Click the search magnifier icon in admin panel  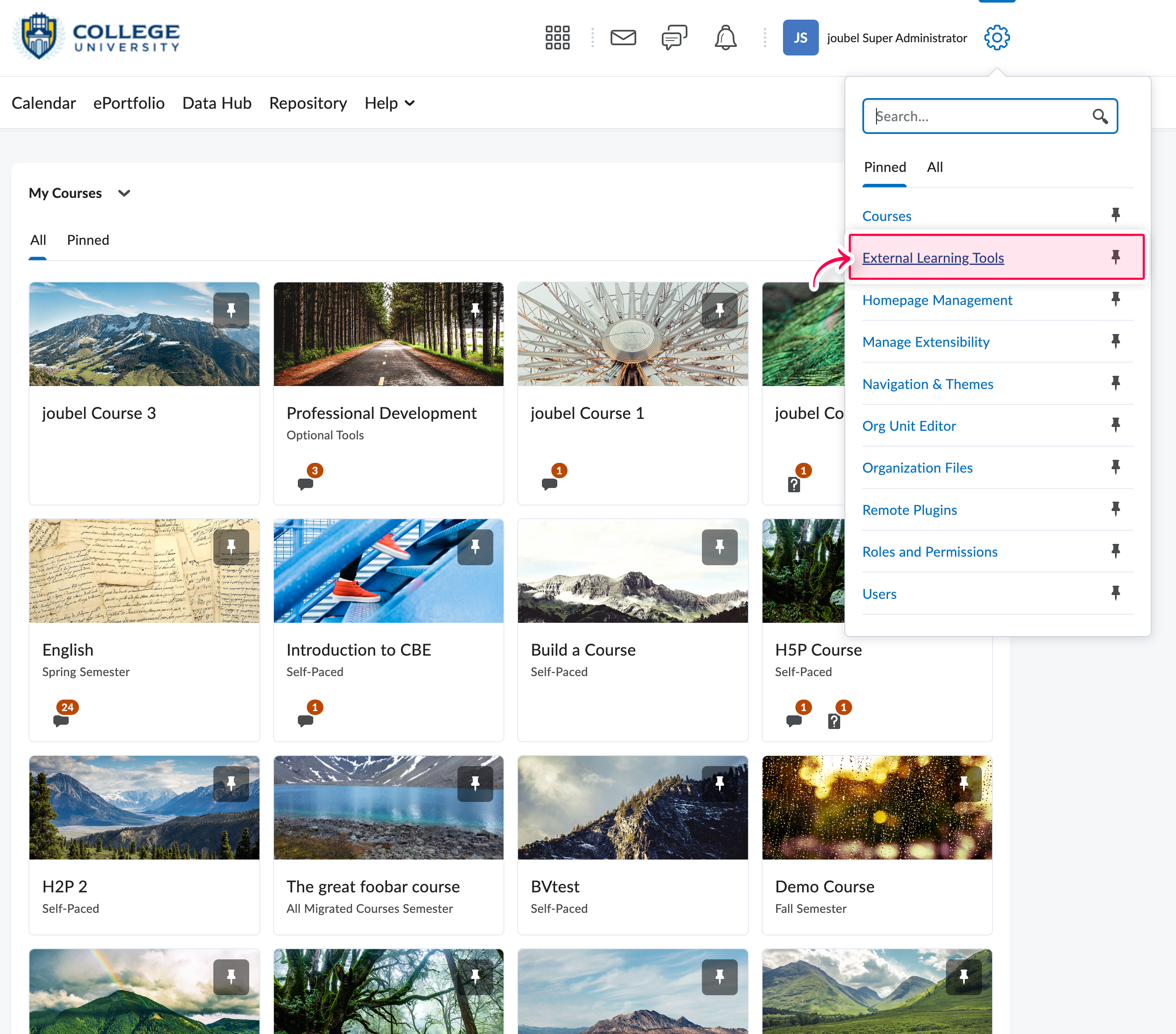[x=1100, y=117]
